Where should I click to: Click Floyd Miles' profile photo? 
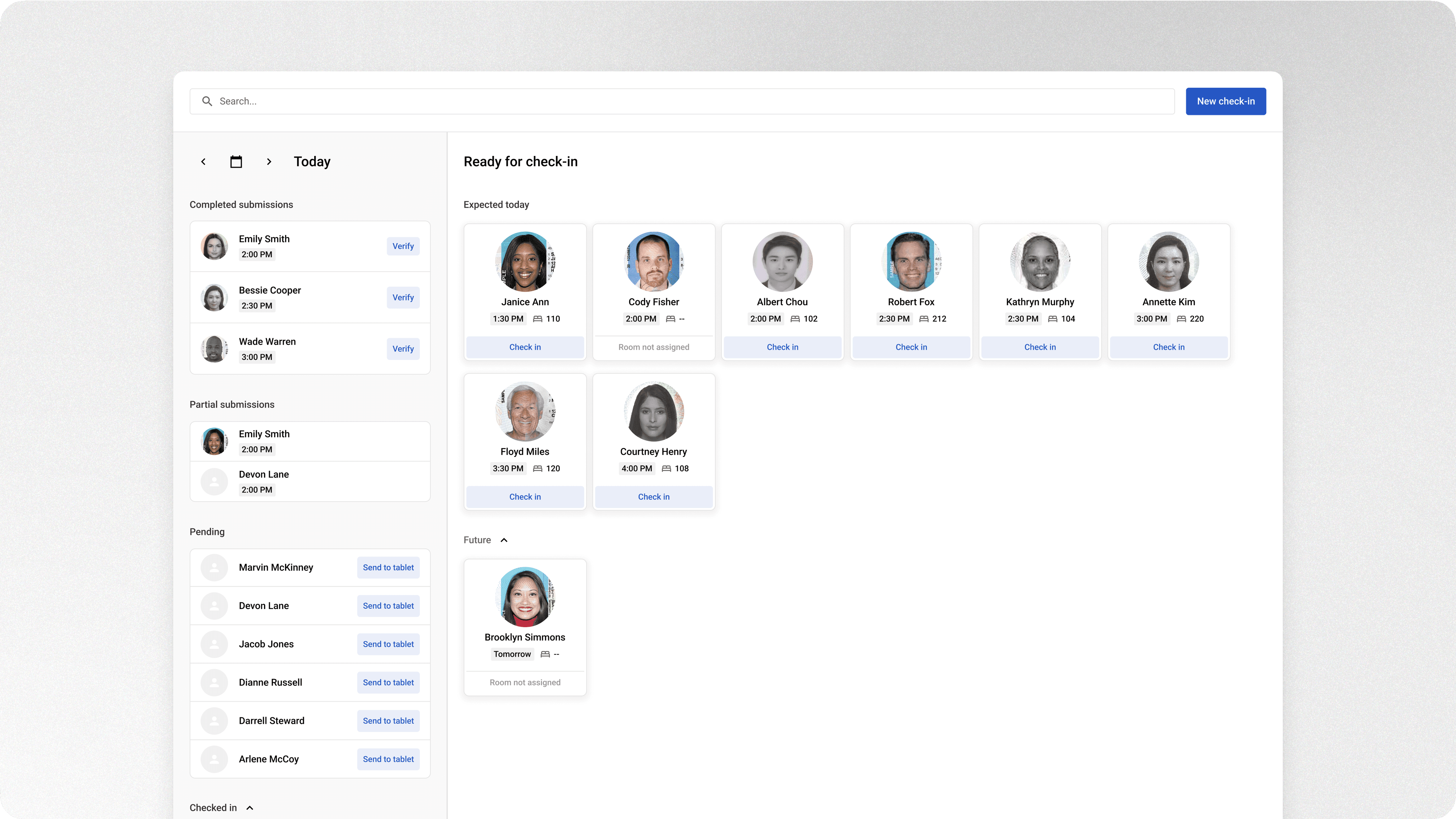(525, 411)
